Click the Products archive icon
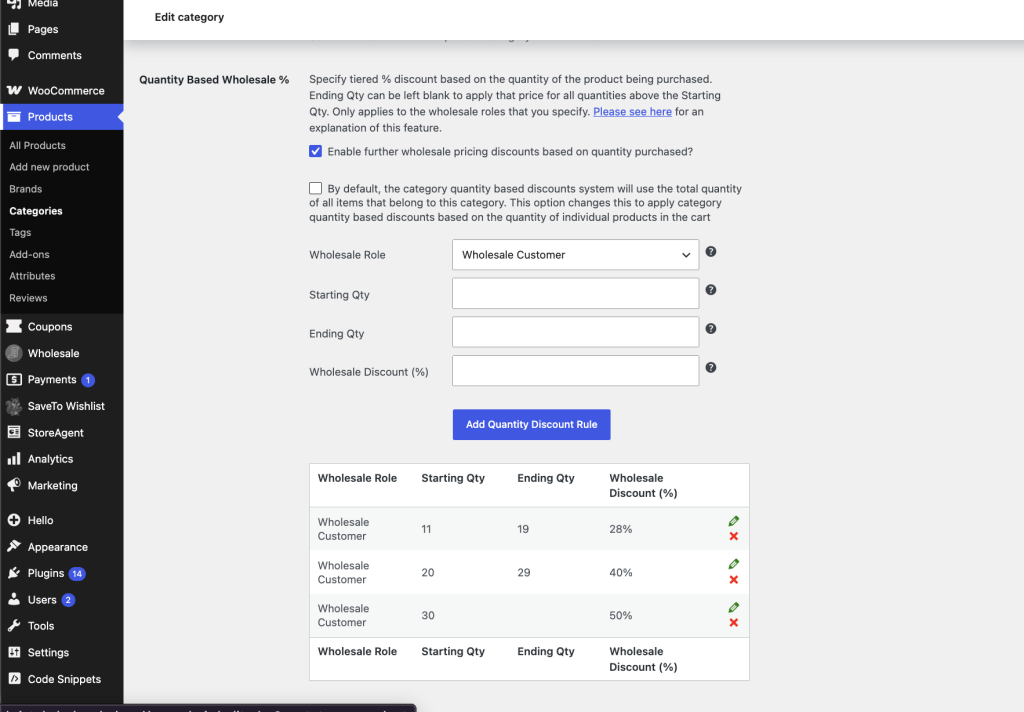The image size is (1024, 712). click(14, 117)
